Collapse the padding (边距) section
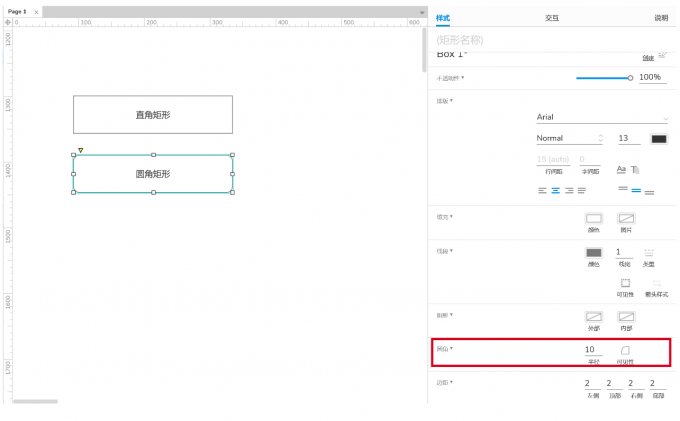 (x=445, y=383)
